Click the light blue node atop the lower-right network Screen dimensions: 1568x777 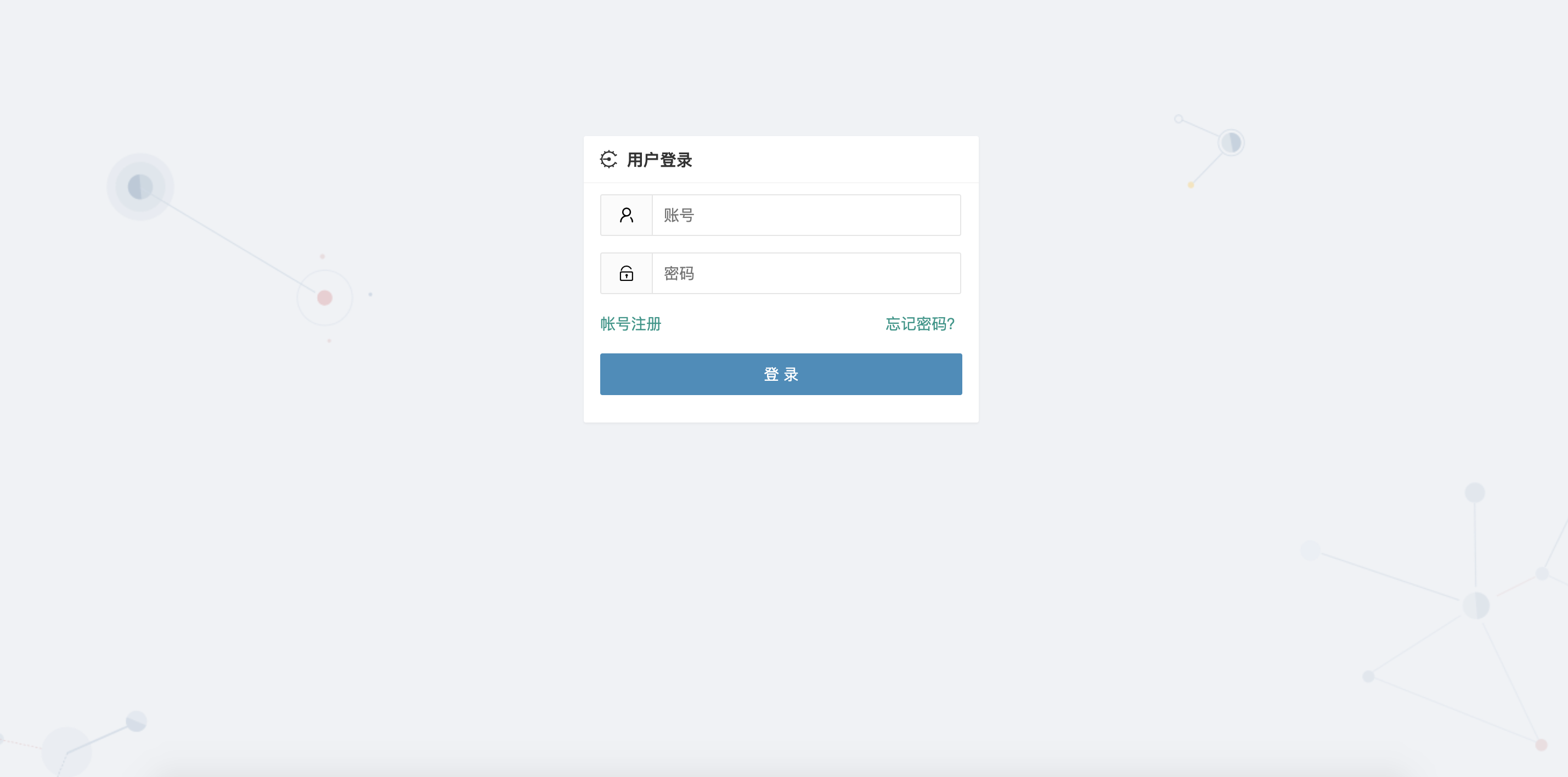[1474, 493]
